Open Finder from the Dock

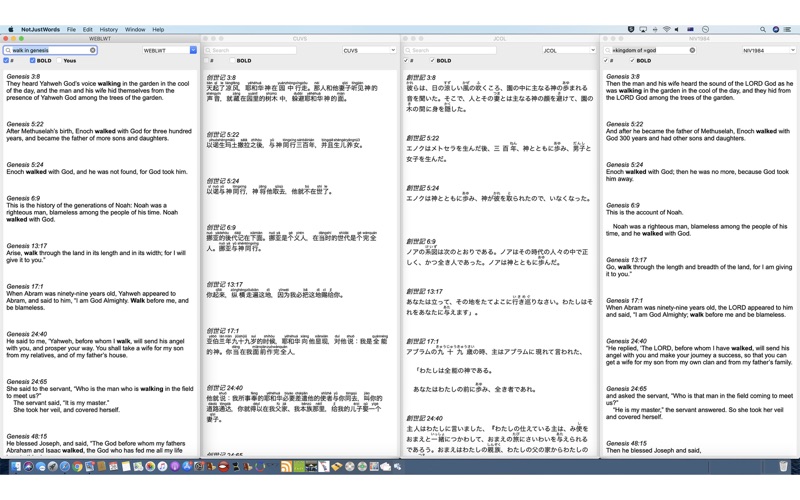(x=16, y=466)
